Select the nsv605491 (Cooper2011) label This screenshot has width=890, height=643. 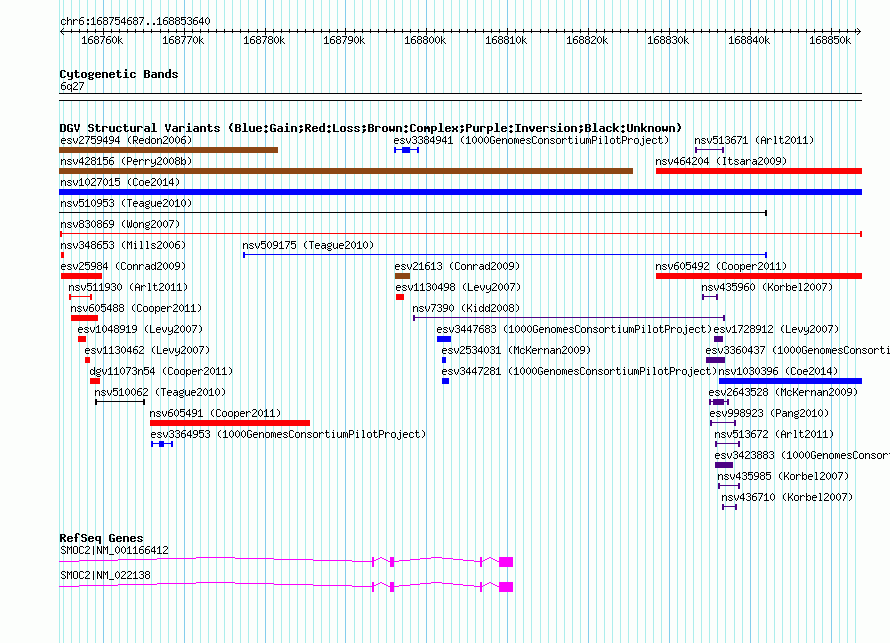(215, 413)
